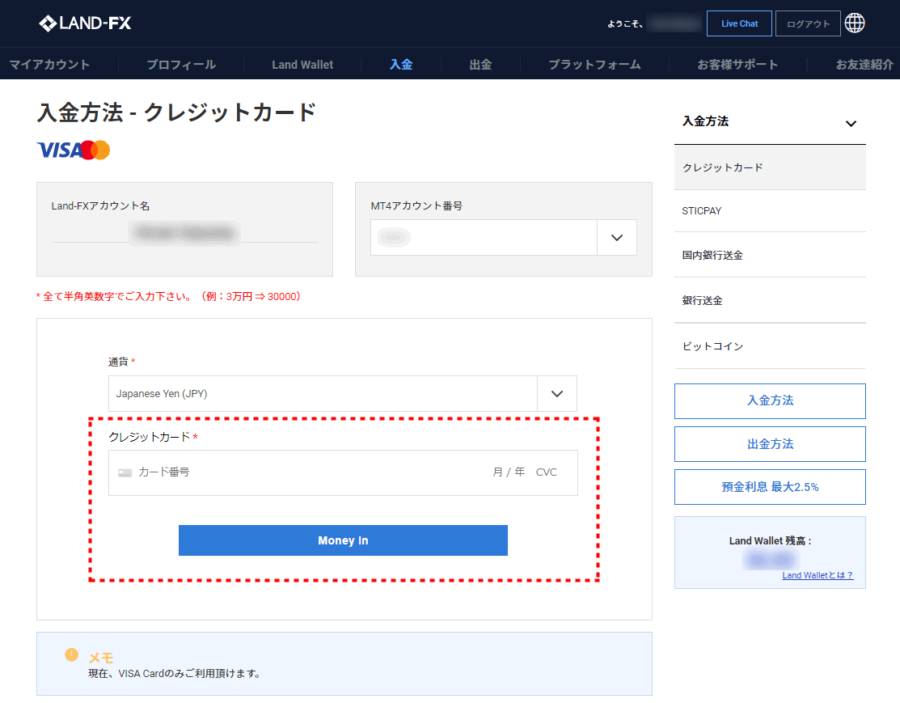
Task: Open お客様サポート menu
Action: point(738,64)
